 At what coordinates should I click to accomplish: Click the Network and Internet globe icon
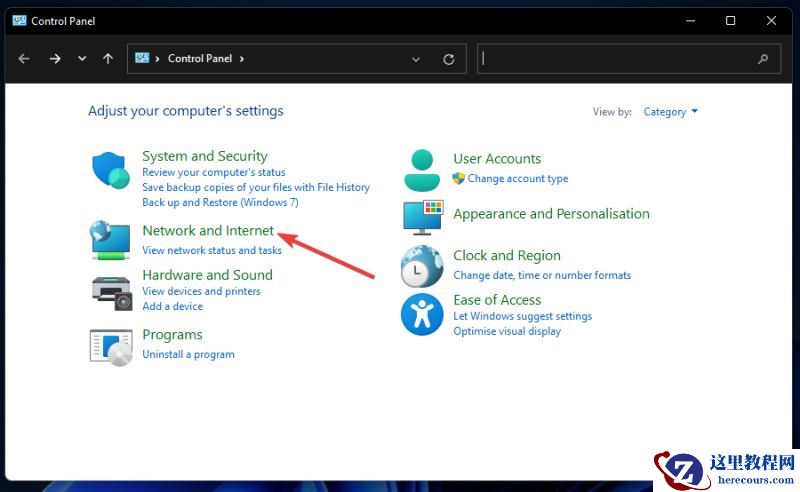click(110, 240)
